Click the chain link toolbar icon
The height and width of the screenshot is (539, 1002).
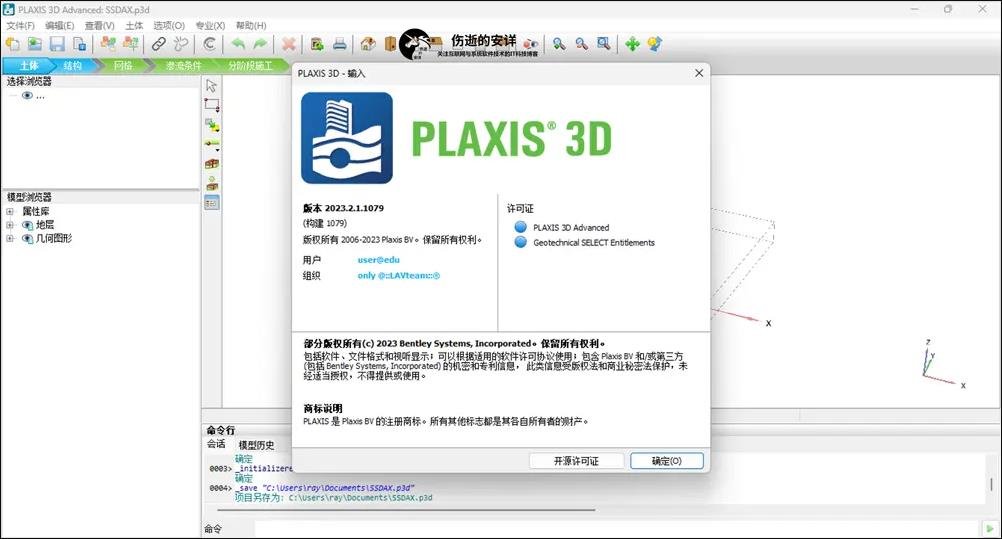(x=158, y=44)
